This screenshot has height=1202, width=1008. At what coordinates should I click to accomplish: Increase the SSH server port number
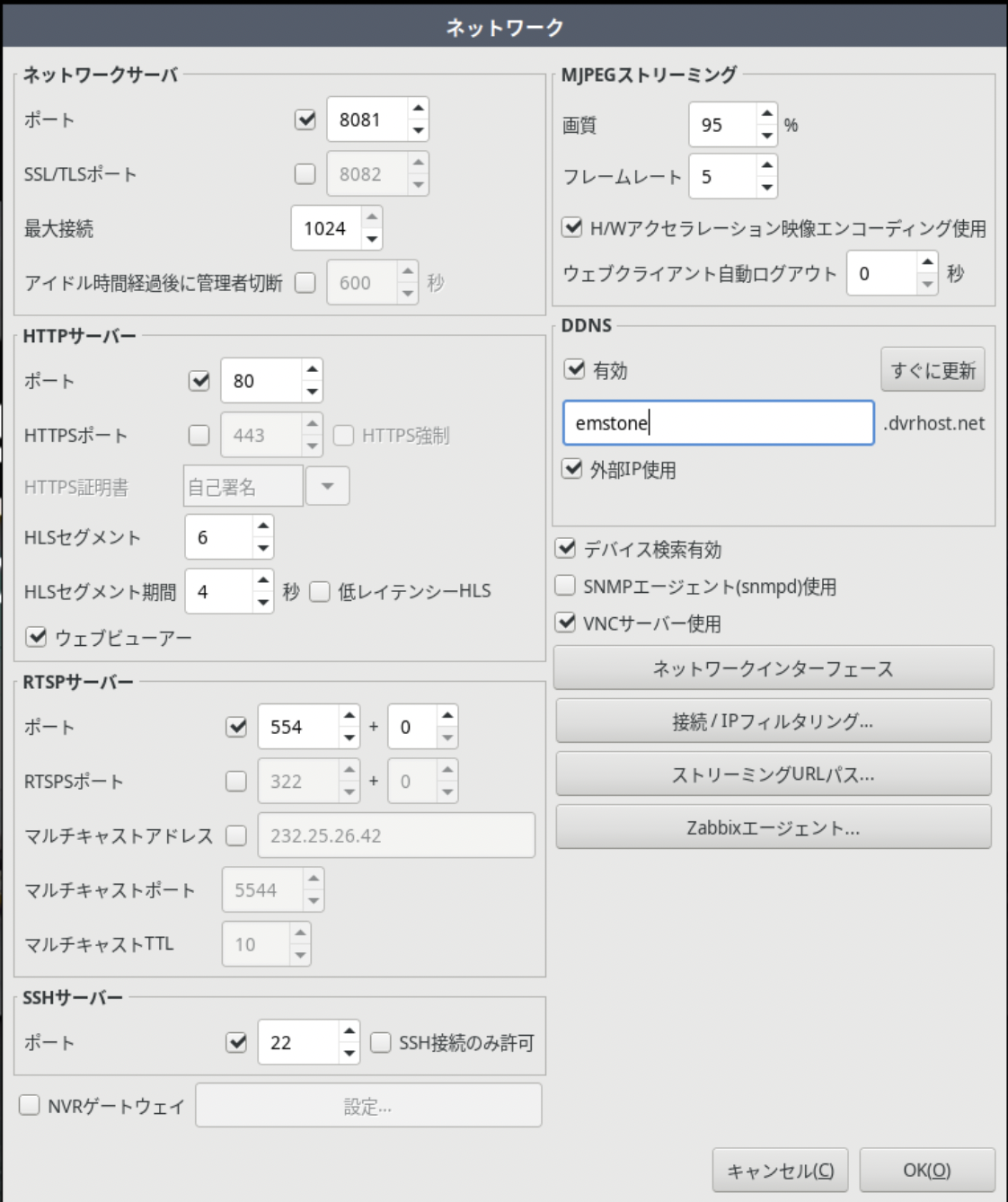click(x=349, y=1031)
